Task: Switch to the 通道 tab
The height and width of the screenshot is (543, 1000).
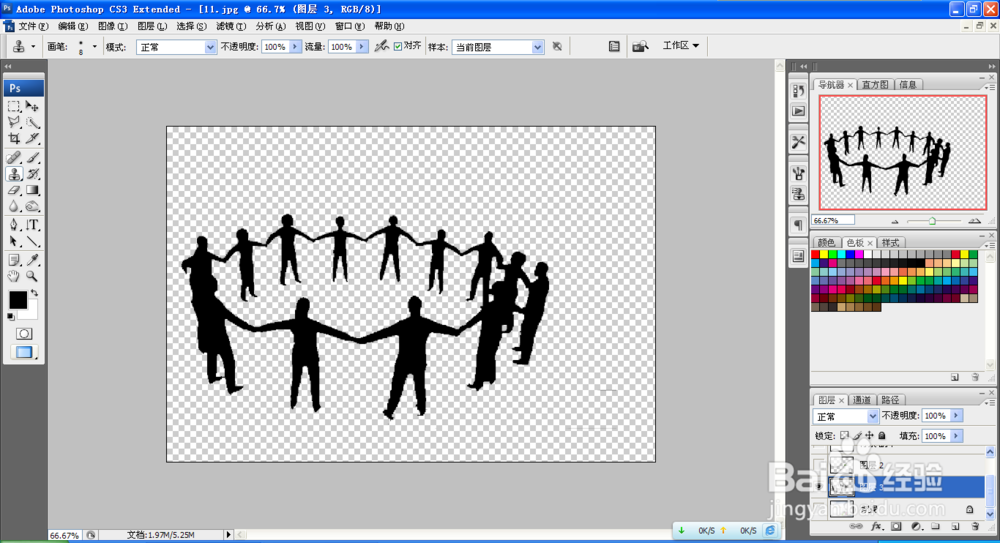Action: pos(862,400)
